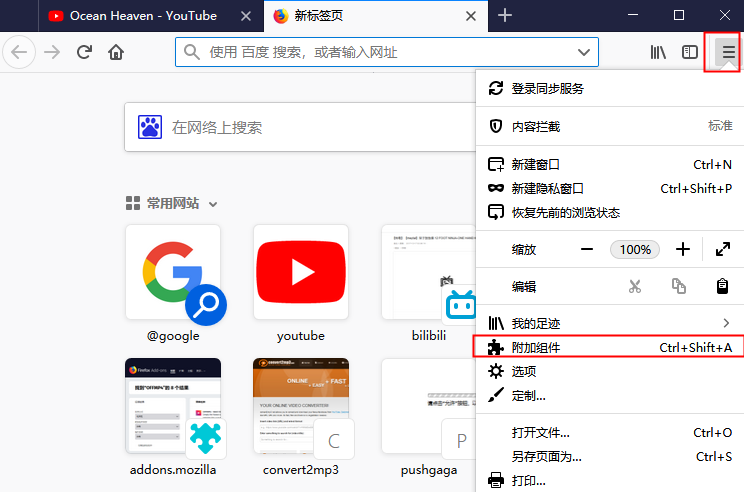Select 新建窗口 menu item
This screenshot has height=492, width=744.
pos(610,165)
